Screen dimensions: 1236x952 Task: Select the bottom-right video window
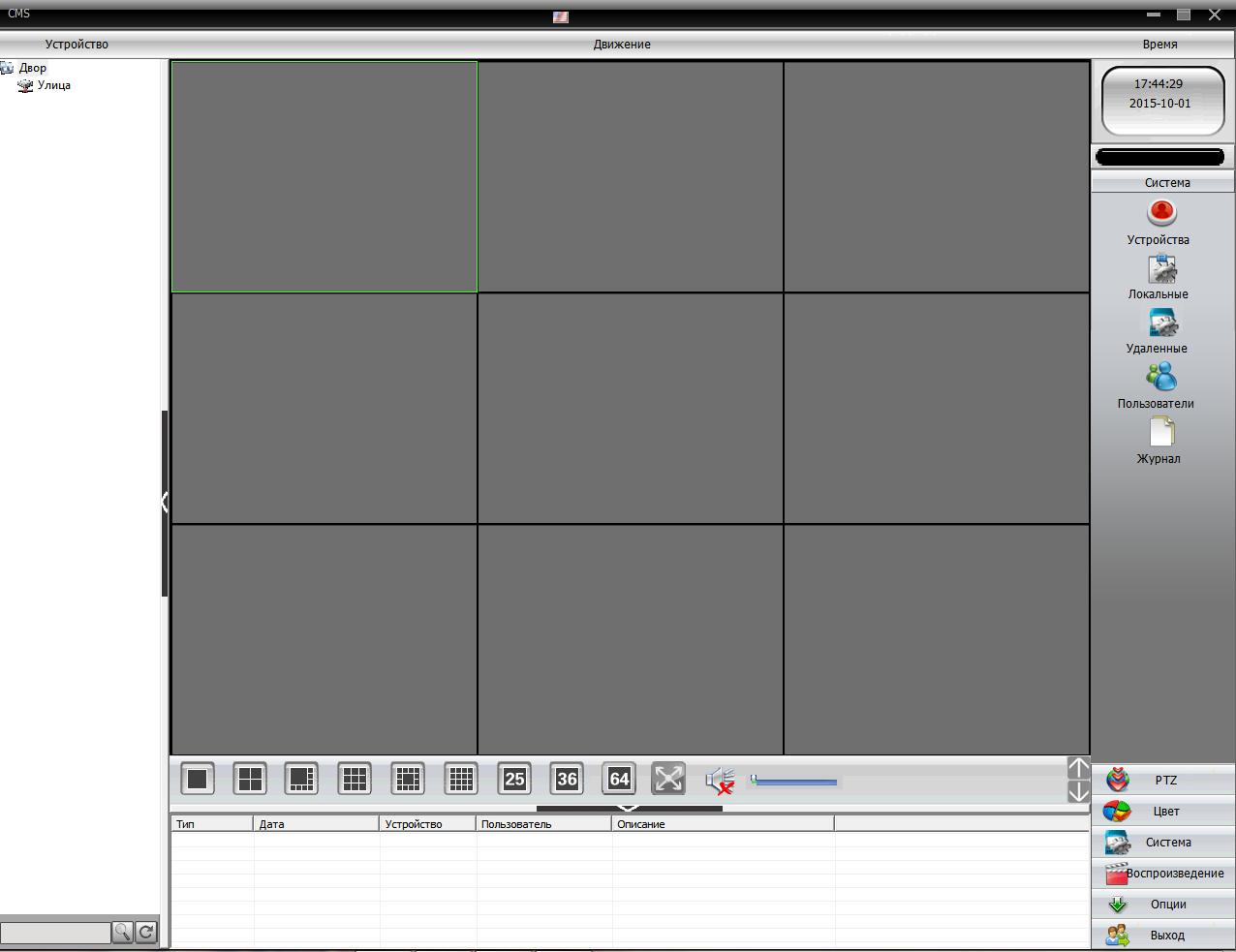(x=937, y=640)
